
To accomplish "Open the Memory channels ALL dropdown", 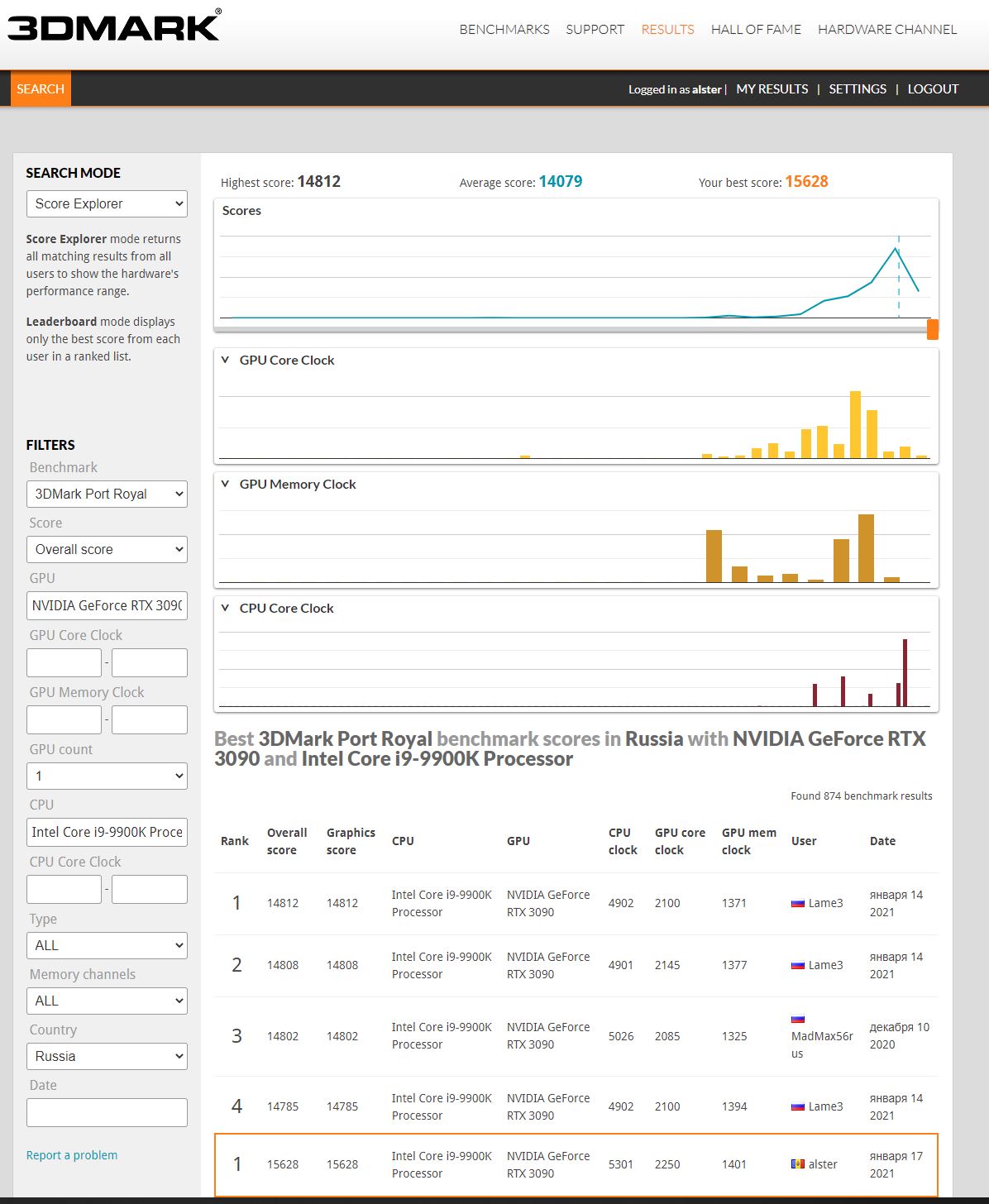I will [x=107, y=1001].
